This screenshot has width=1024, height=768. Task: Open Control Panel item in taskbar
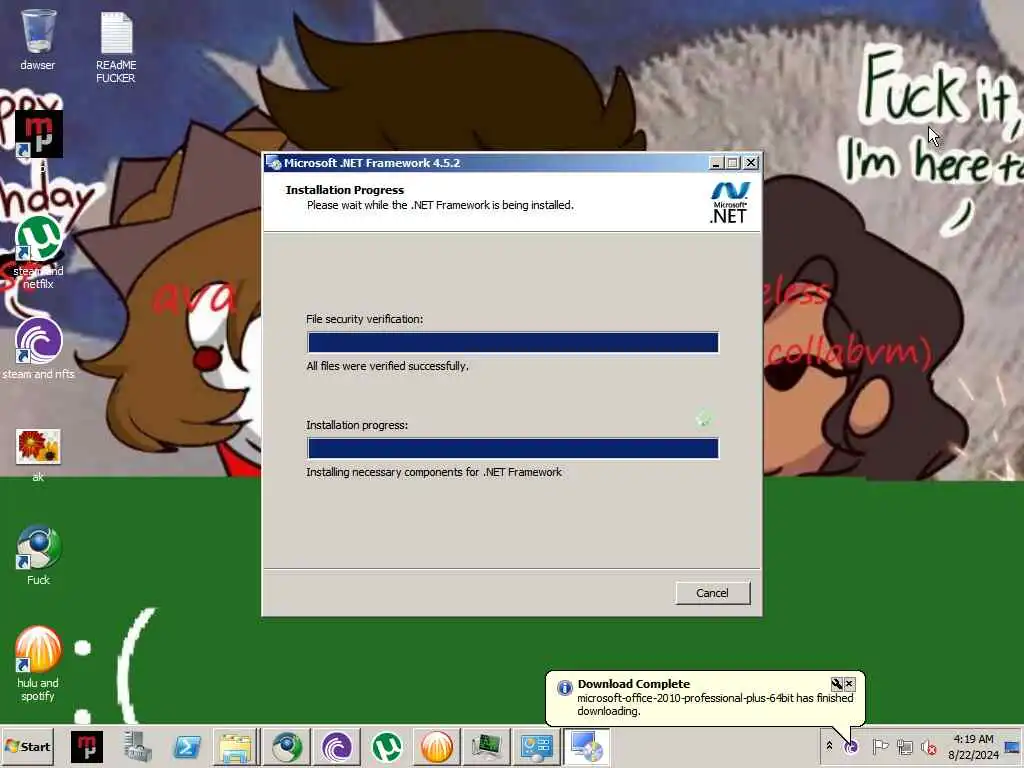pyautogui.click(x=536, y=746)
